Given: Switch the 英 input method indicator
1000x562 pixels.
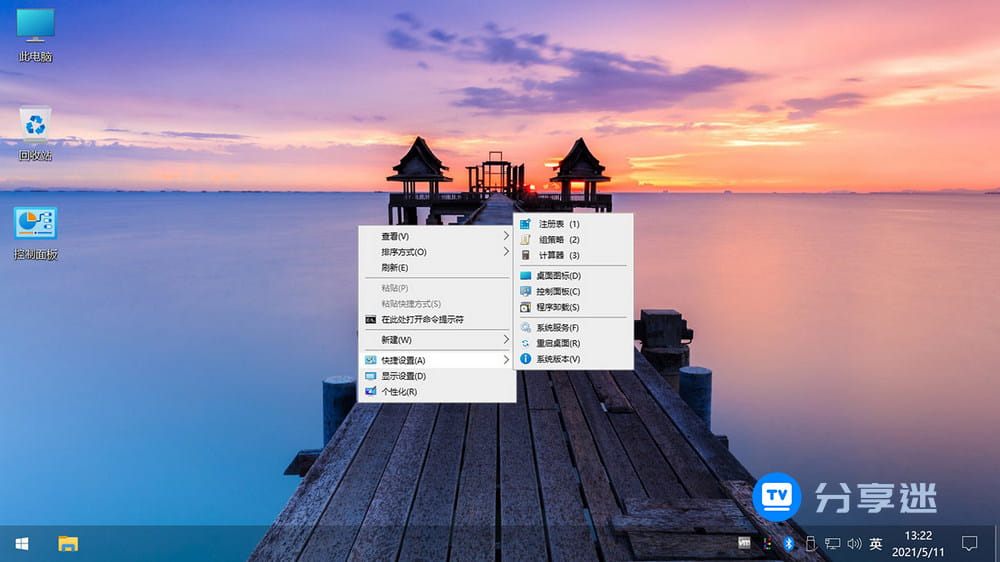Looking at the screenshot, I should [876, 544].
